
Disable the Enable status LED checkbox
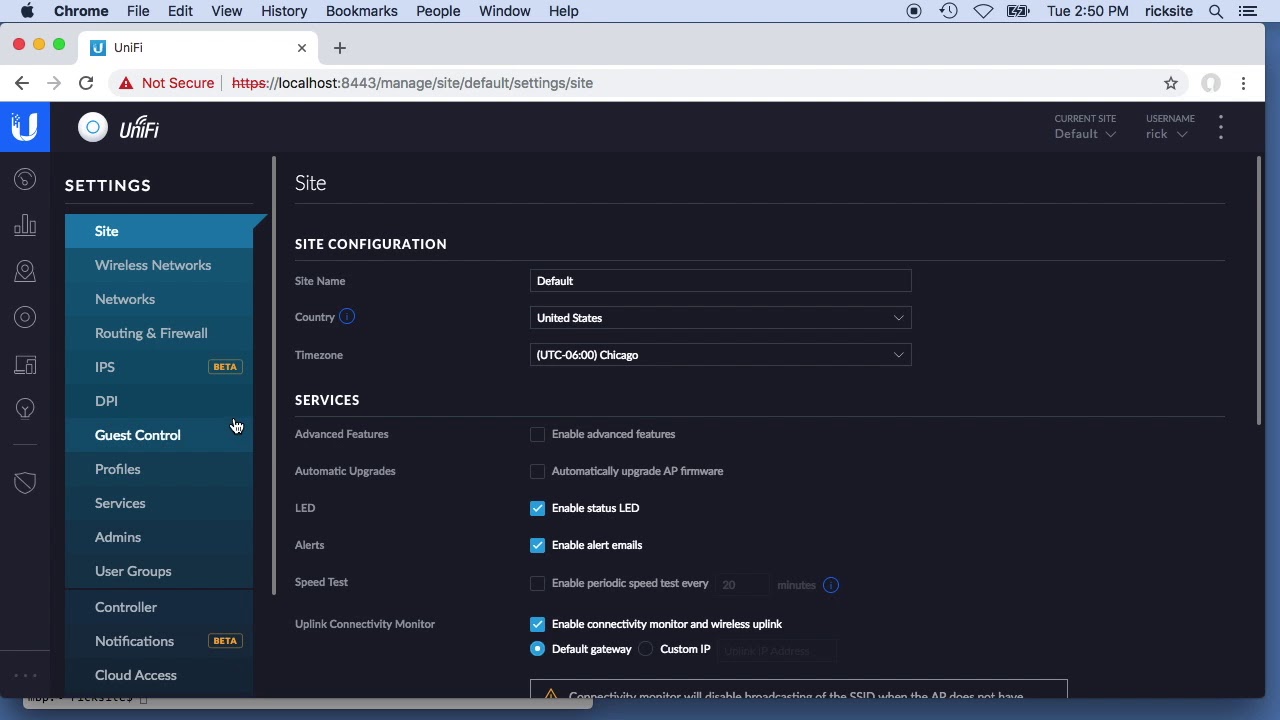(x=538, y=508)
